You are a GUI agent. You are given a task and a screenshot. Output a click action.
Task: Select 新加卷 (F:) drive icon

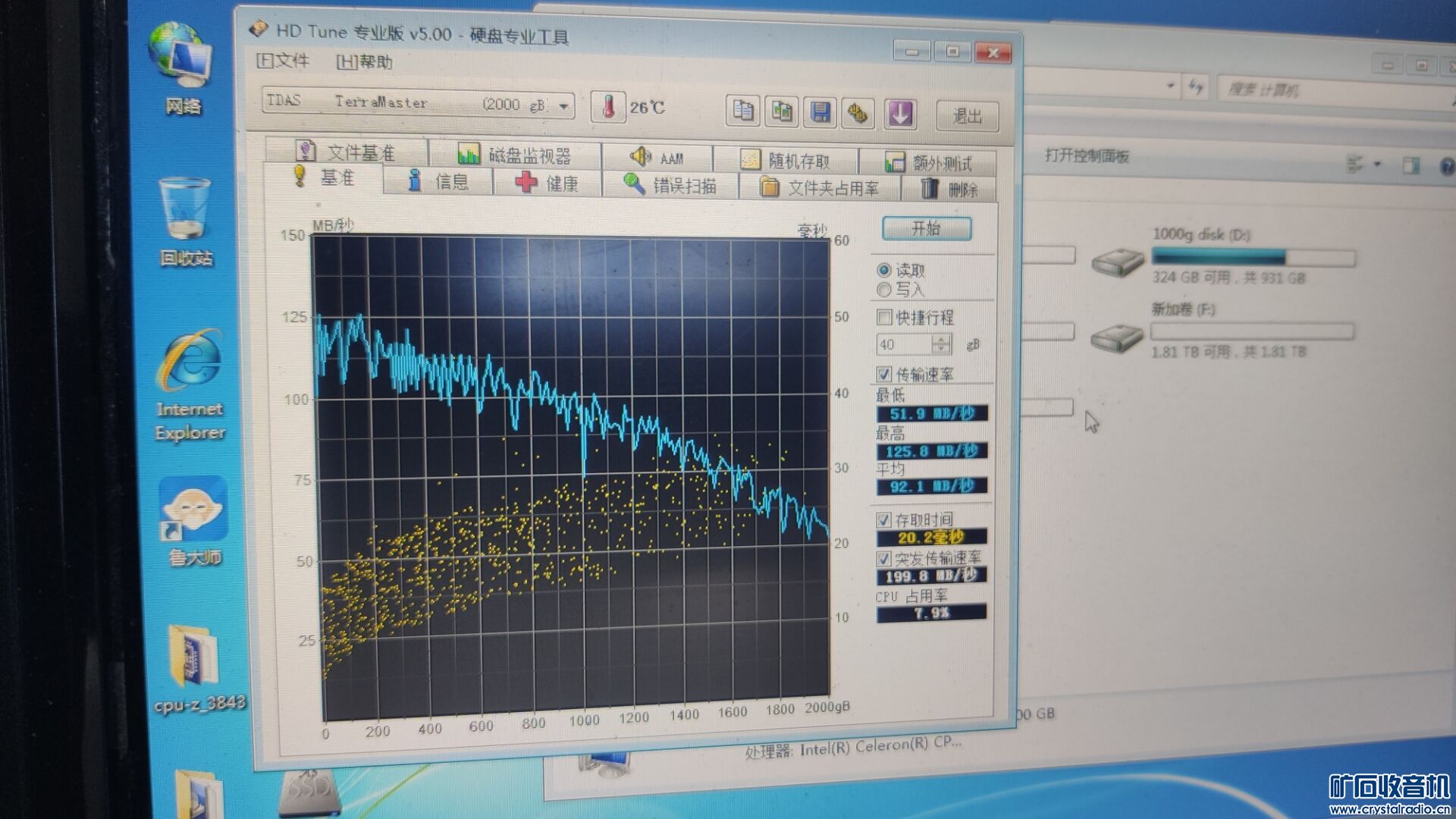click(x=1116, y=337)
